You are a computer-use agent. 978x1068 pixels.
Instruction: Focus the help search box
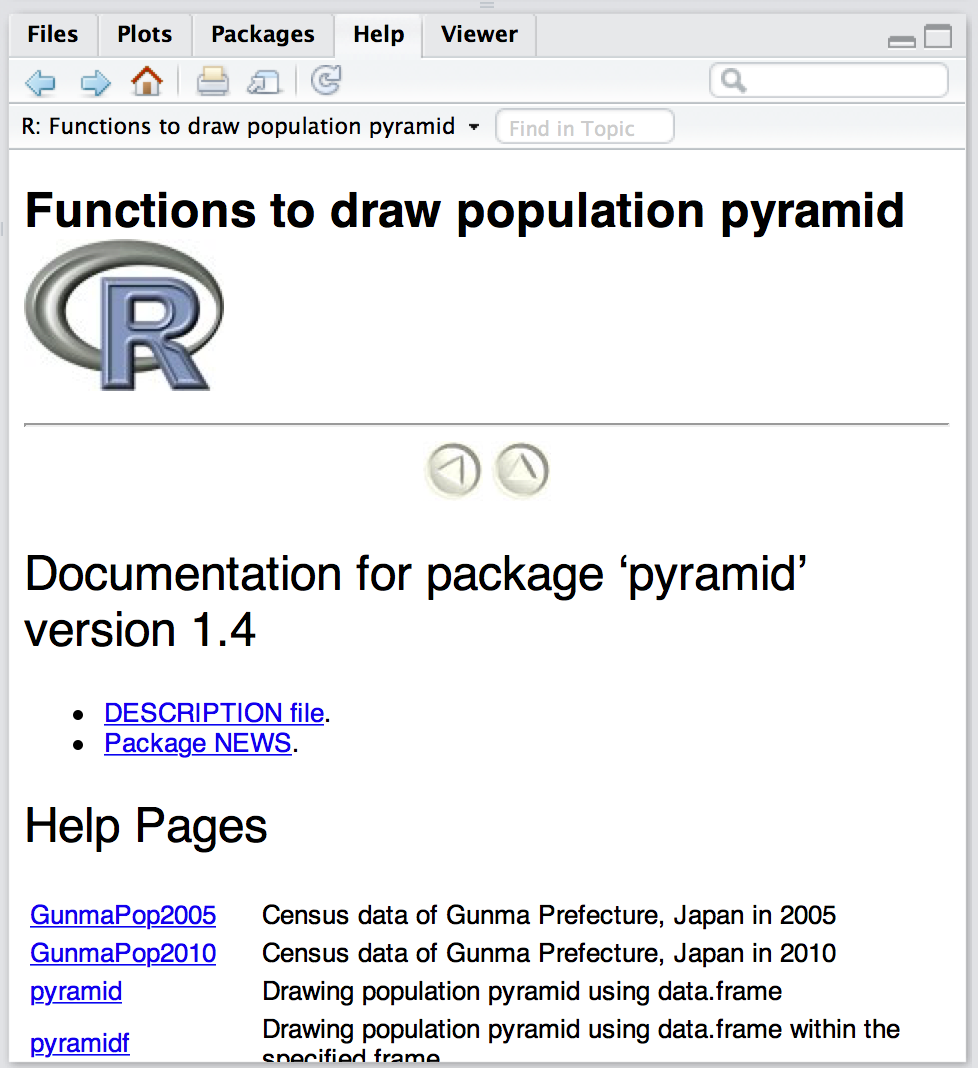tap(829, 80)
